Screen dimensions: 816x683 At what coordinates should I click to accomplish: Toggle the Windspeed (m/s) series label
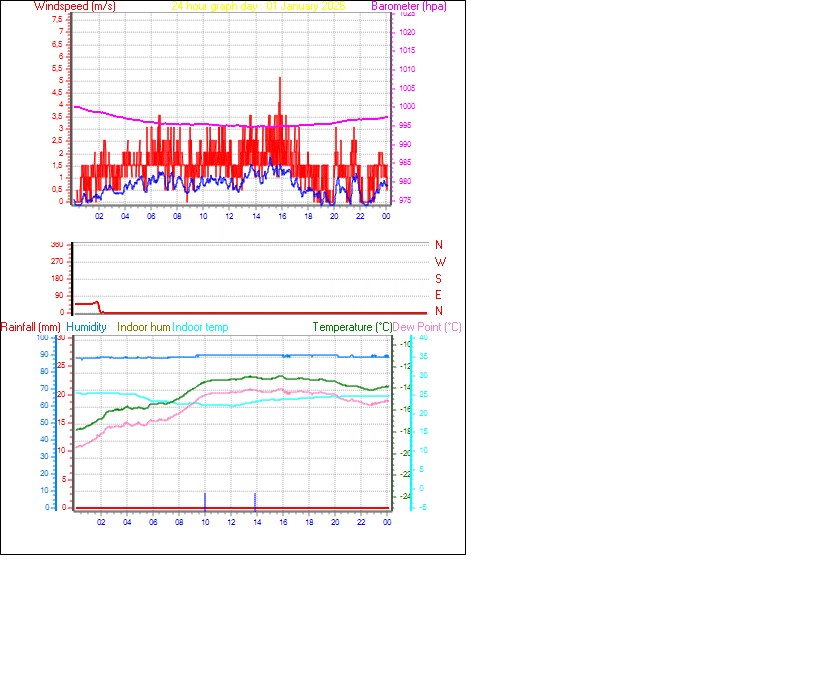tap(74, 6)
